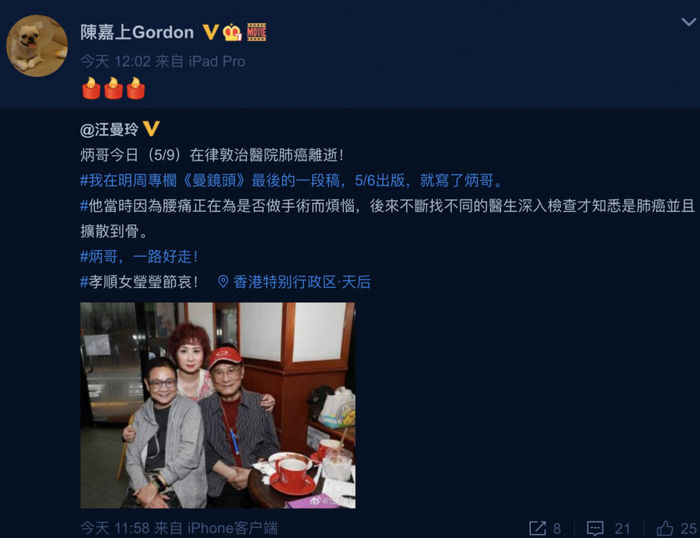Open comments via the comment bubble icon
This screenshot has height=538, width=700.
pyautogui.click(x=595, y=528)
